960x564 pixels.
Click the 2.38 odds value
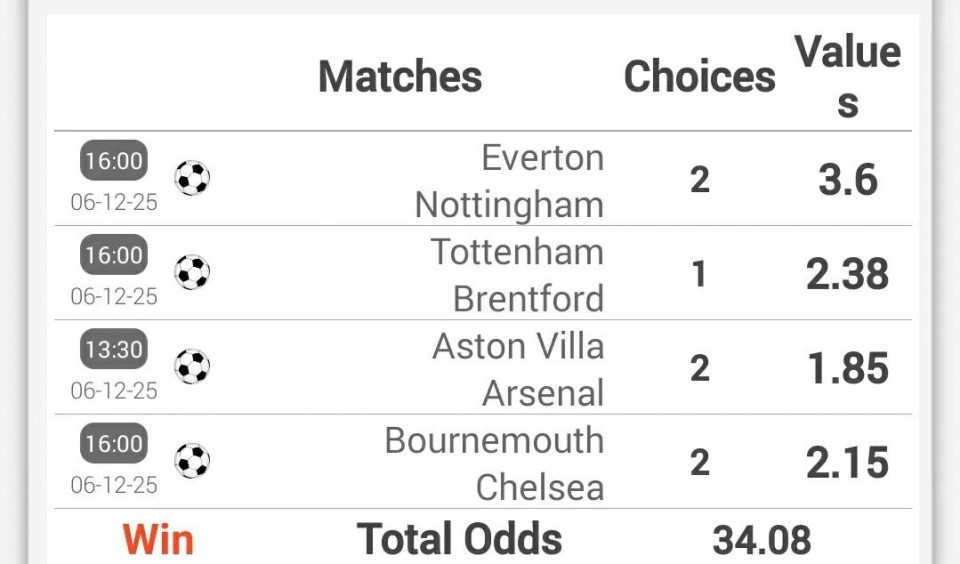pos(848,274)
